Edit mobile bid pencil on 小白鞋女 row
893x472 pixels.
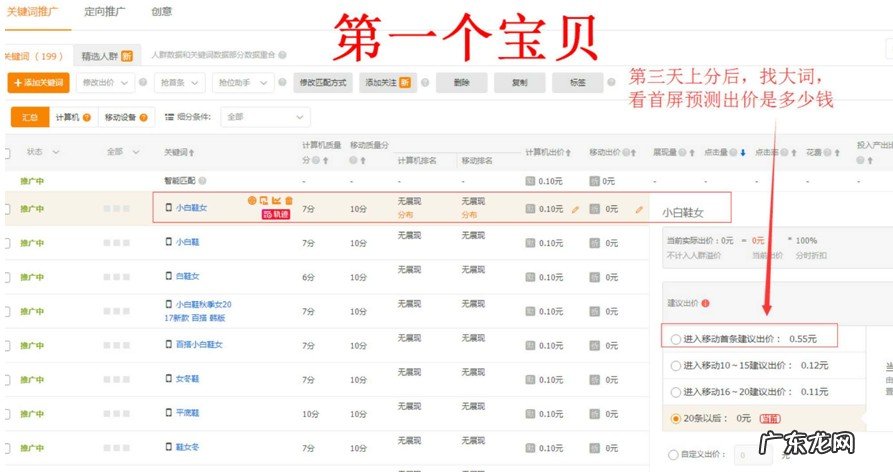click(639, 210)
